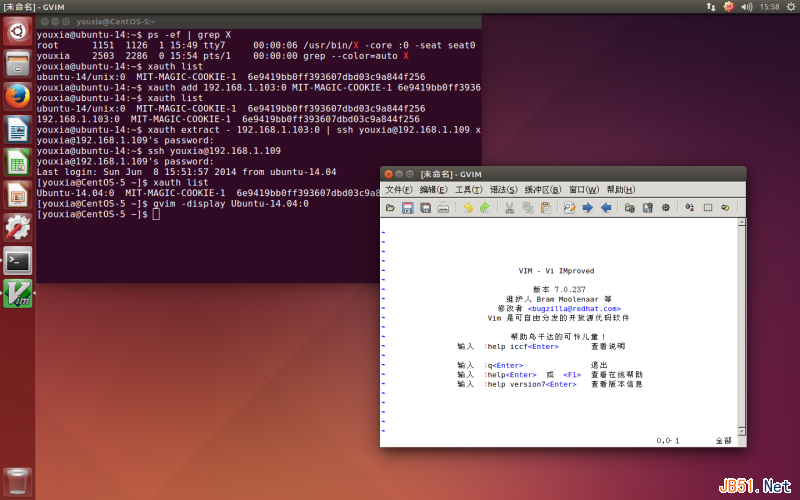Click the ':help iccf<Enter>' line in GVIM

coord(541,346)
